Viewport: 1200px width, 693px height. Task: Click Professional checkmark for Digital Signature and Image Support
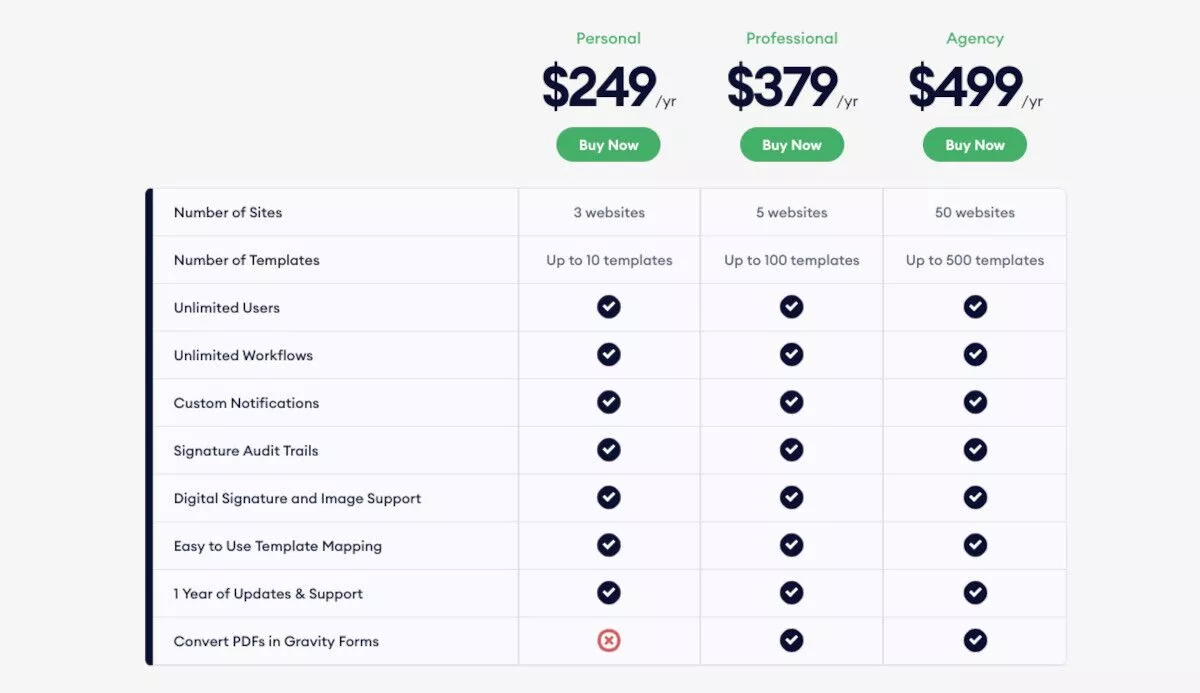792,498
